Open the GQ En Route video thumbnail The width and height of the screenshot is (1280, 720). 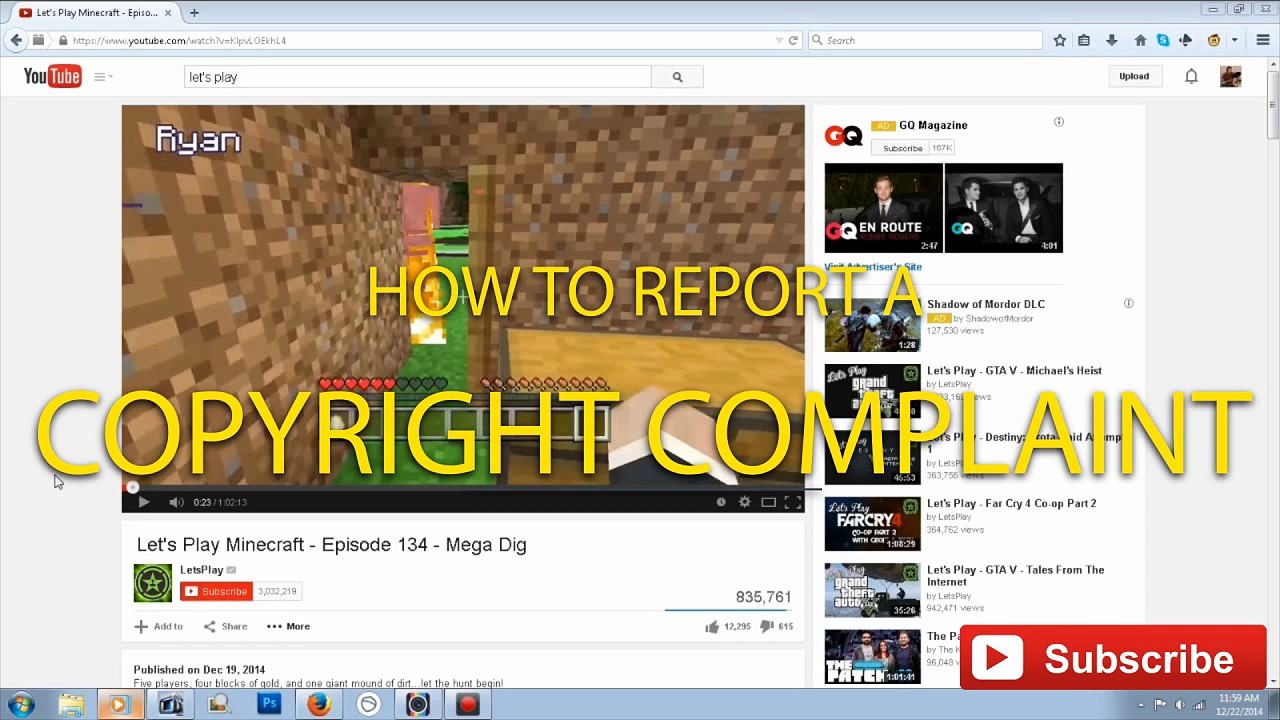tap(883, 208)
